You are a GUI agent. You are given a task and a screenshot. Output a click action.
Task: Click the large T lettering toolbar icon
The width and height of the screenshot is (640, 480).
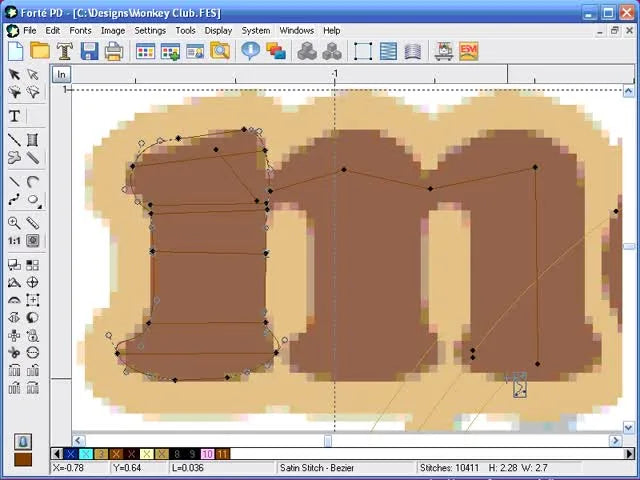coord(64,51)
